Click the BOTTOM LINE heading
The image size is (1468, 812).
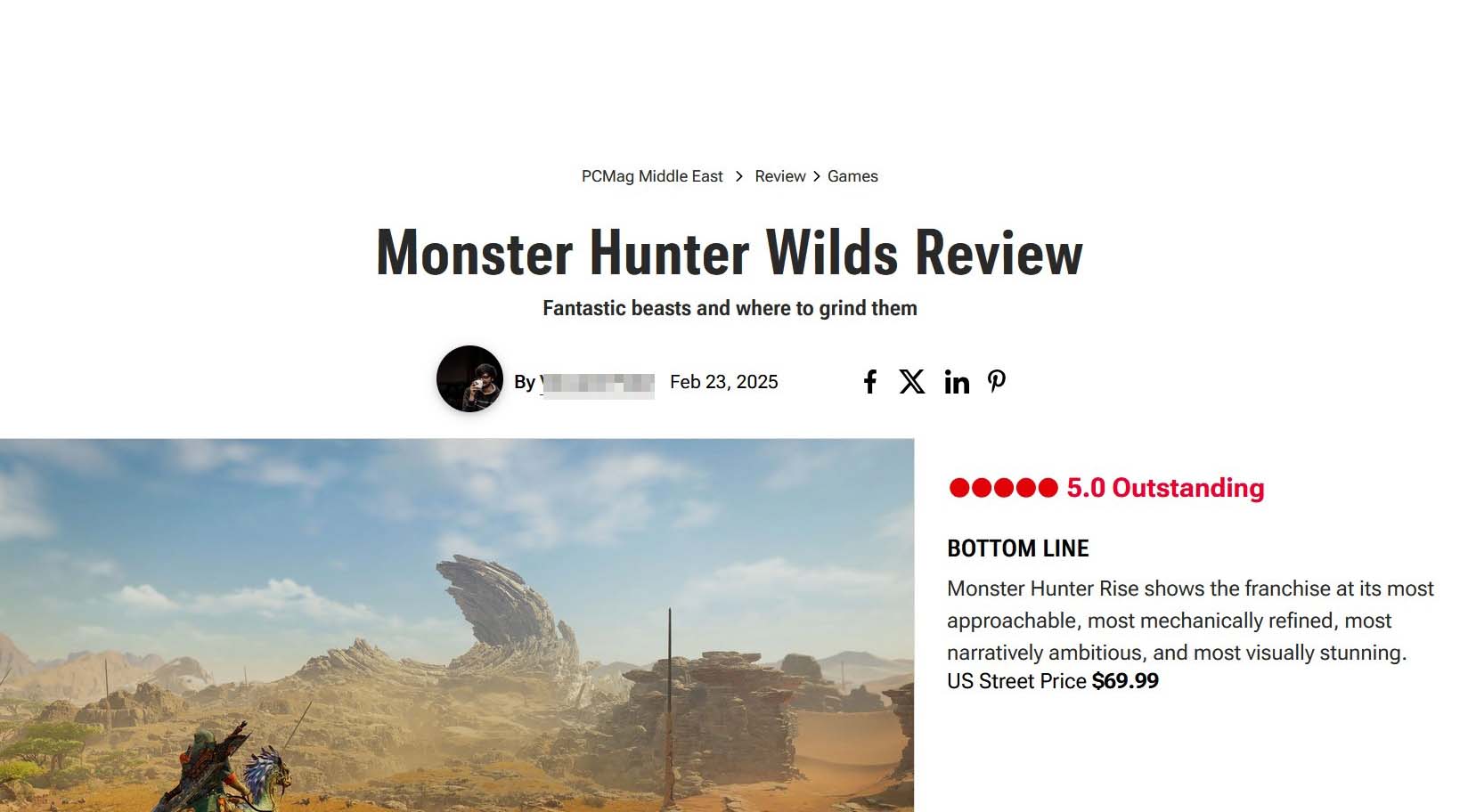click(x=1018, y=548)
